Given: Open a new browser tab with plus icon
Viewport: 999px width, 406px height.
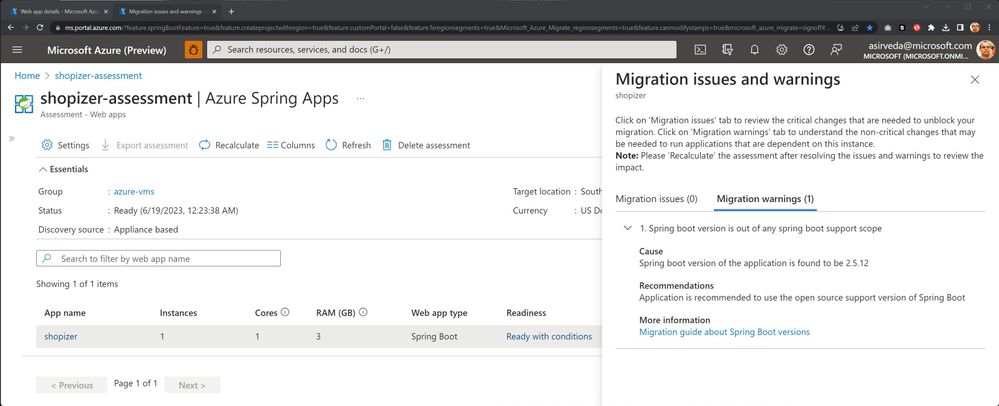Looking at the screenshot, I should pos(231,11).
